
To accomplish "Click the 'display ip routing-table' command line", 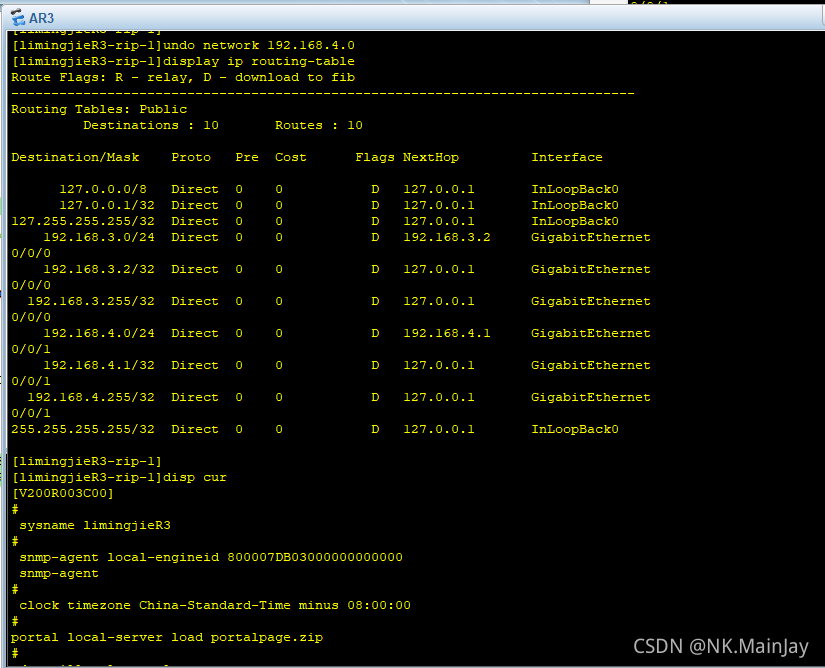I will pos(183,62).
